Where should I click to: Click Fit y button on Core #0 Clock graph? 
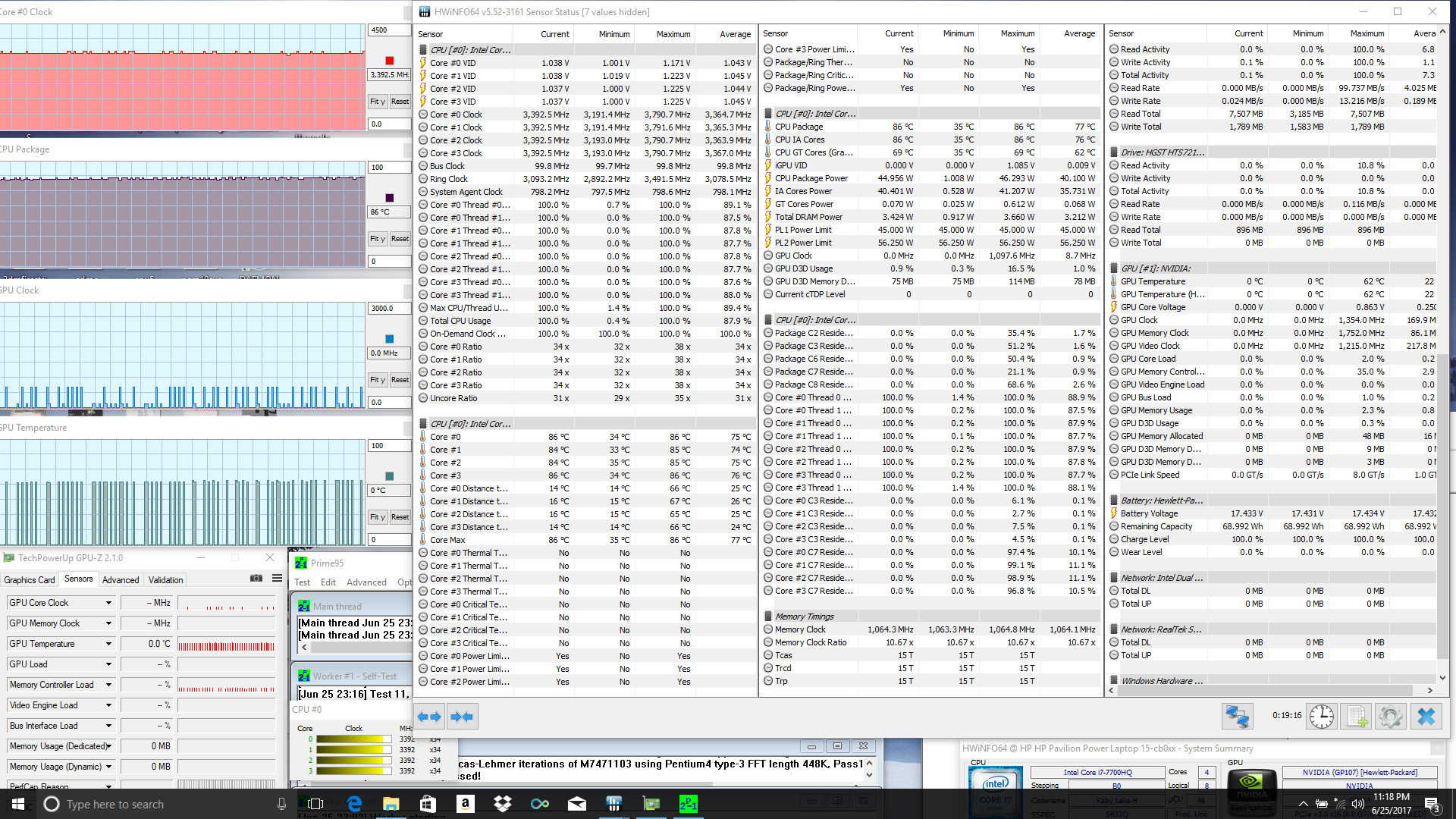377,102
